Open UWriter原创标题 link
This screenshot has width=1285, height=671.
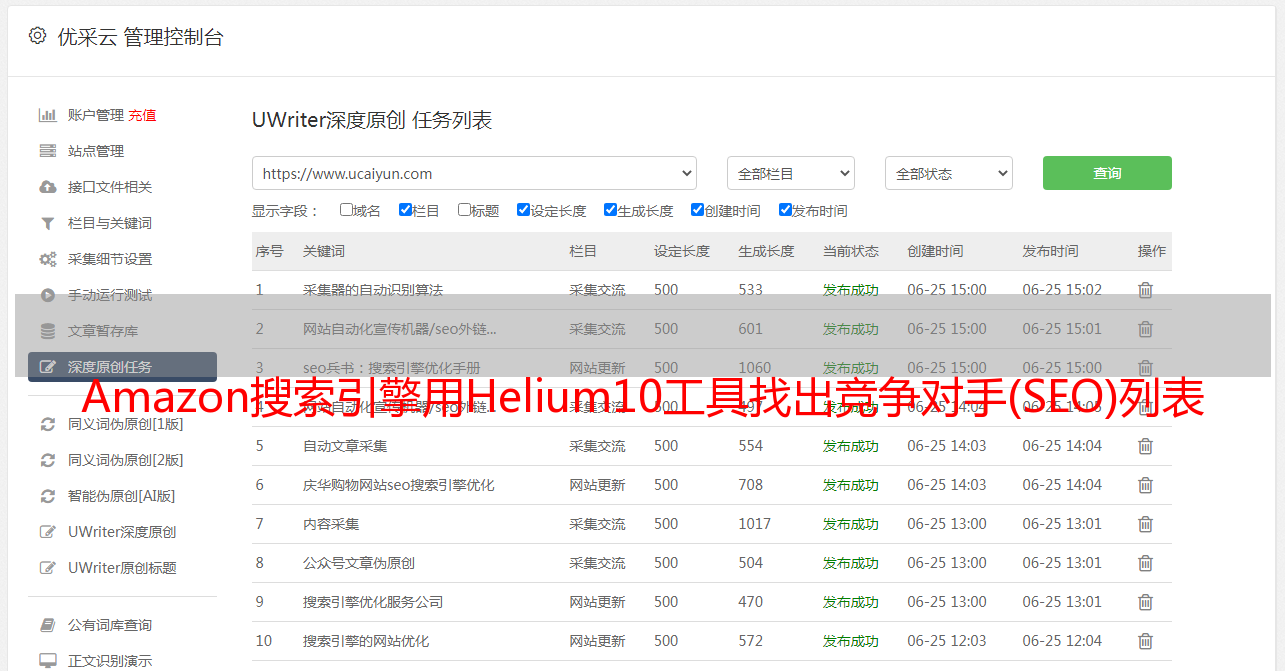click(122, 568)
